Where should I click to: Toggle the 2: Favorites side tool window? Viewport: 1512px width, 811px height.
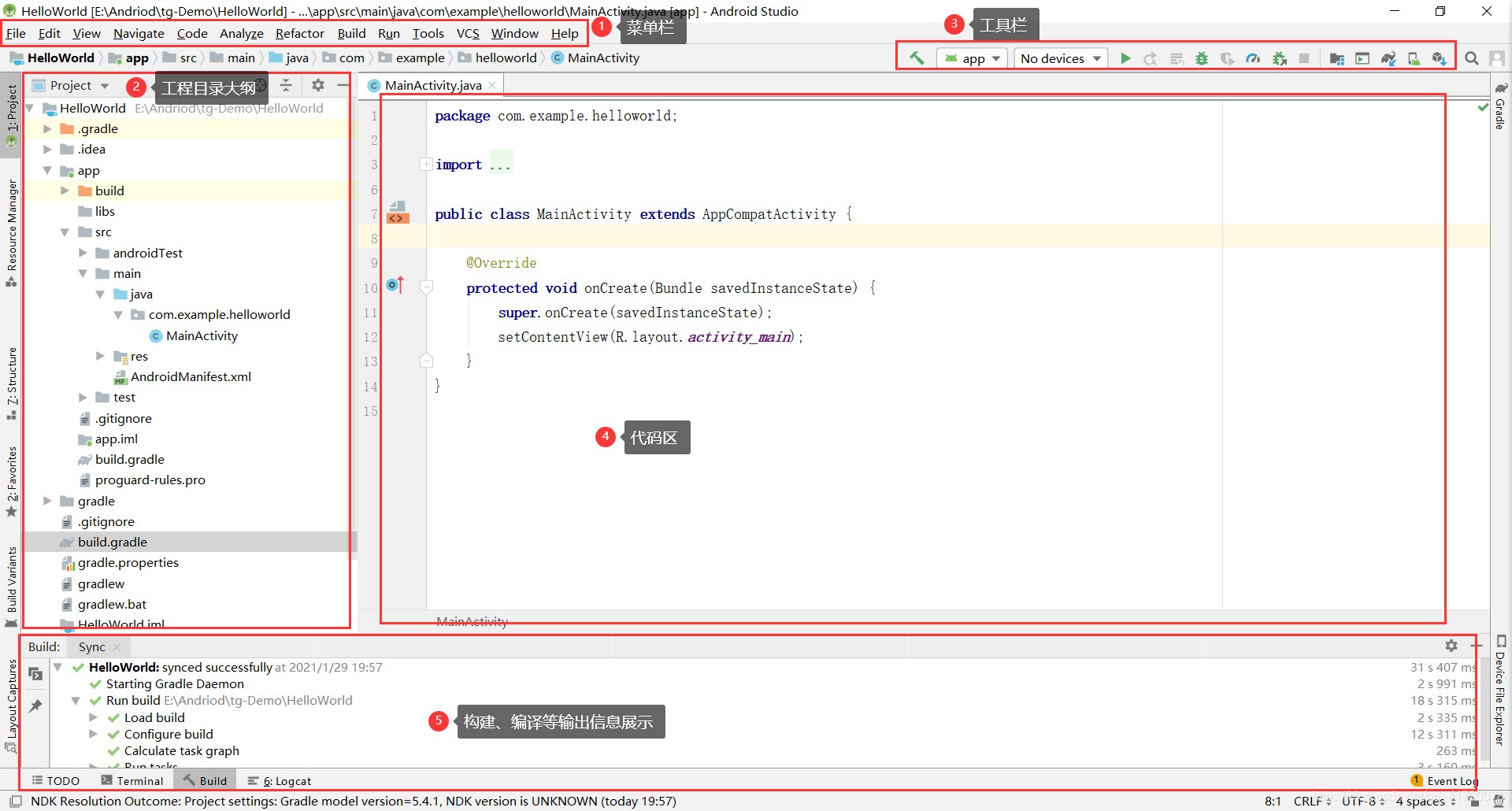click(11, 482)
